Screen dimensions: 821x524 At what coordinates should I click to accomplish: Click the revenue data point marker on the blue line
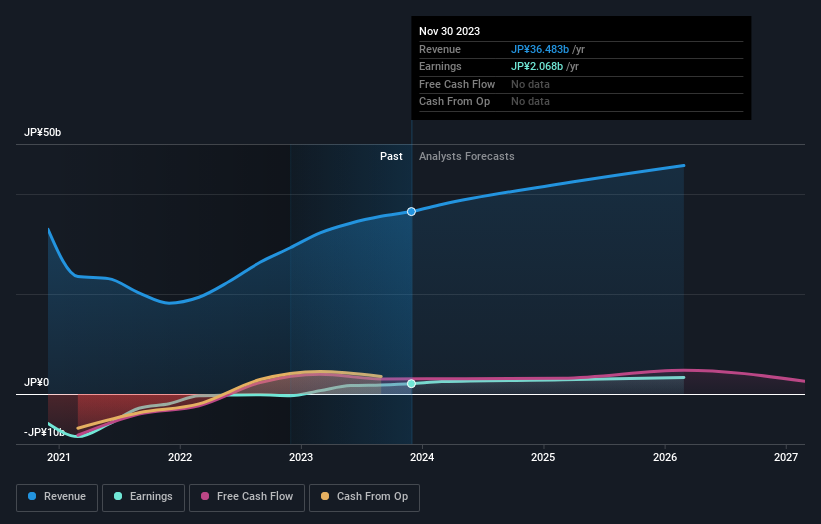412,211
